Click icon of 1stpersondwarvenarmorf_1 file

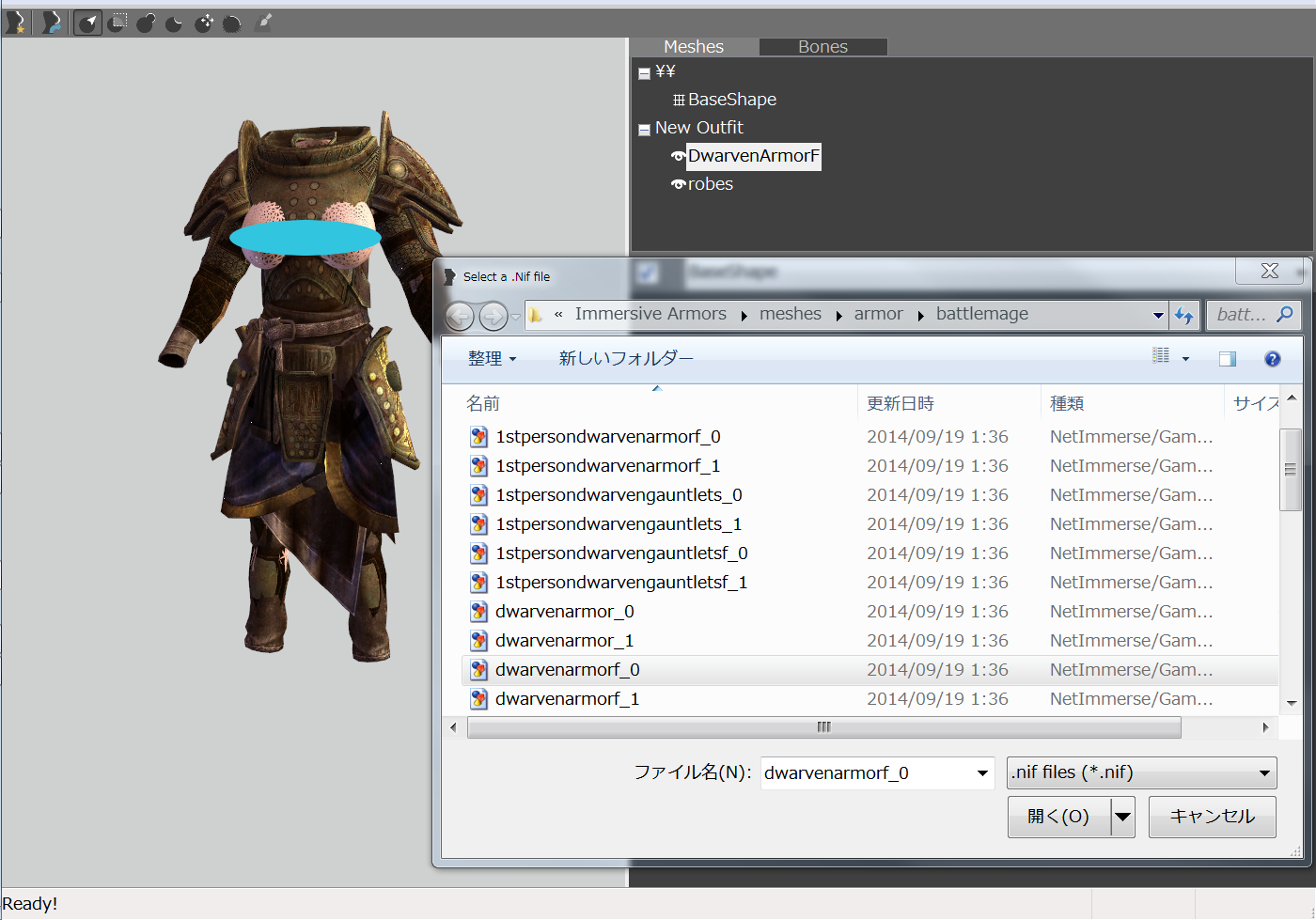pos(478,465)
